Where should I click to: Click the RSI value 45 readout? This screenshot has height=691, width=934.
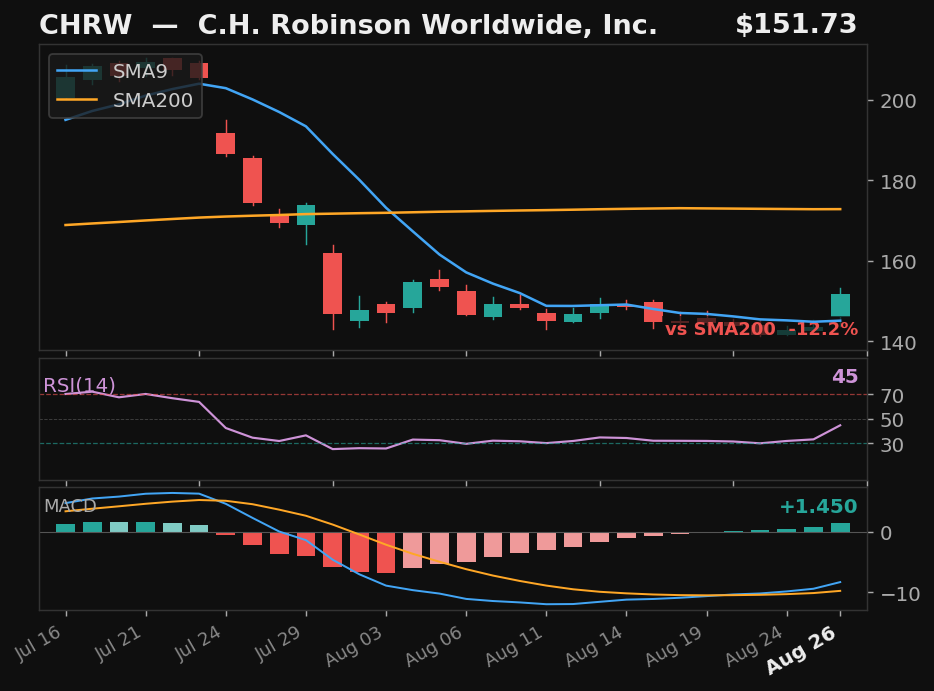click(845, 376)
